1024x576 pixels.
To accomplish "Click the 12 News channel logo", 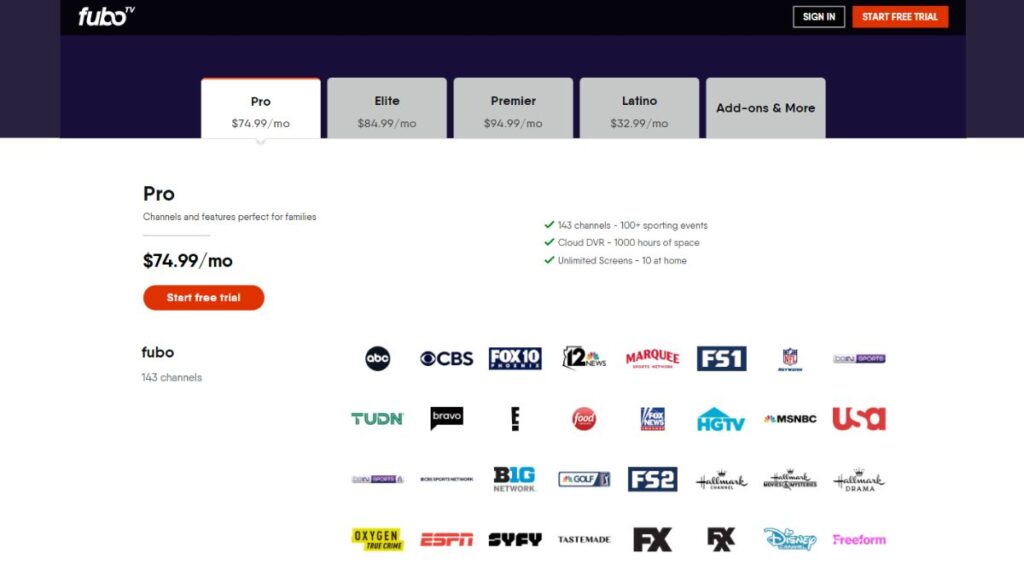I will tap(584, 359).
